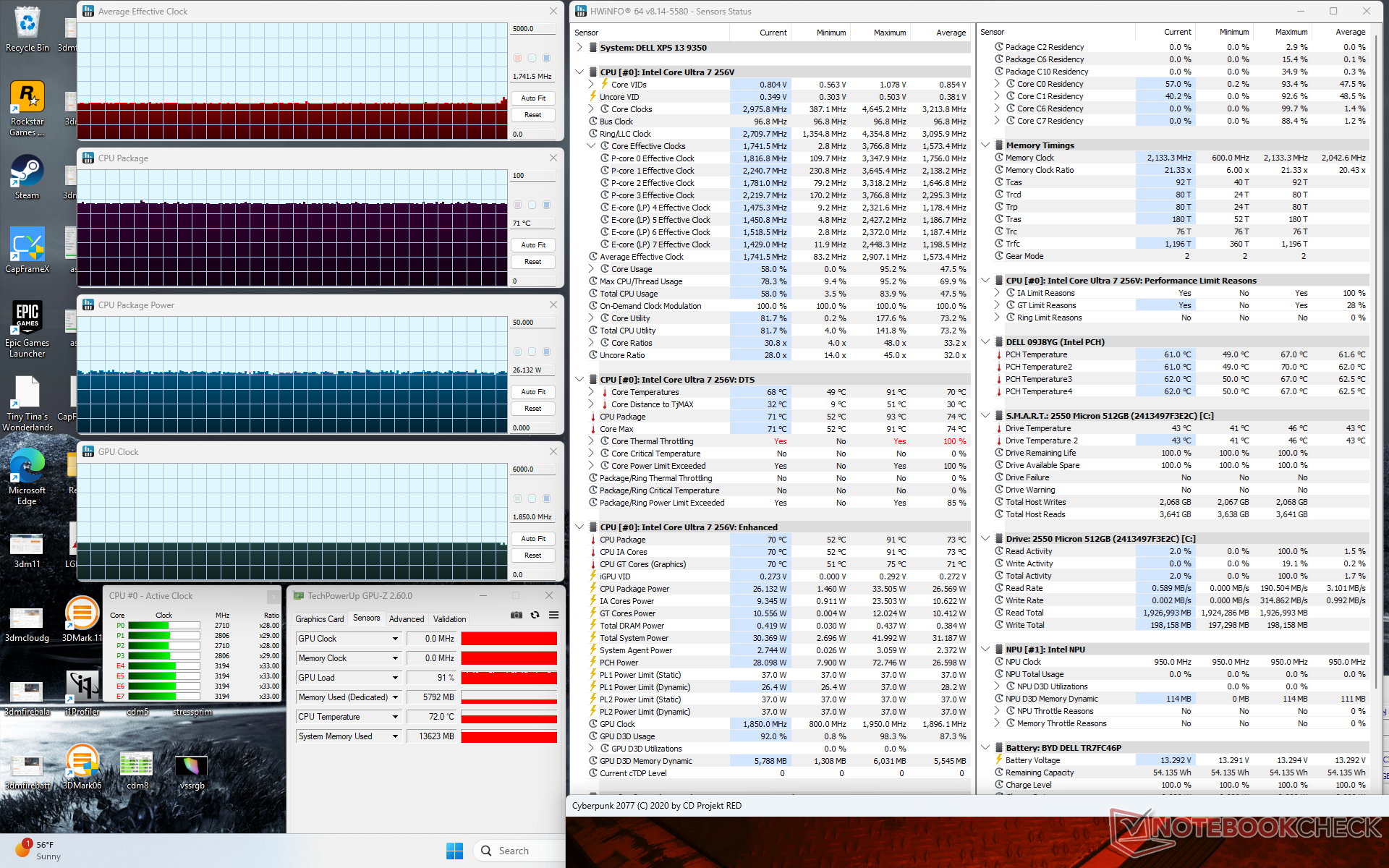Expand the Core Temperatures row

point(591,392)
